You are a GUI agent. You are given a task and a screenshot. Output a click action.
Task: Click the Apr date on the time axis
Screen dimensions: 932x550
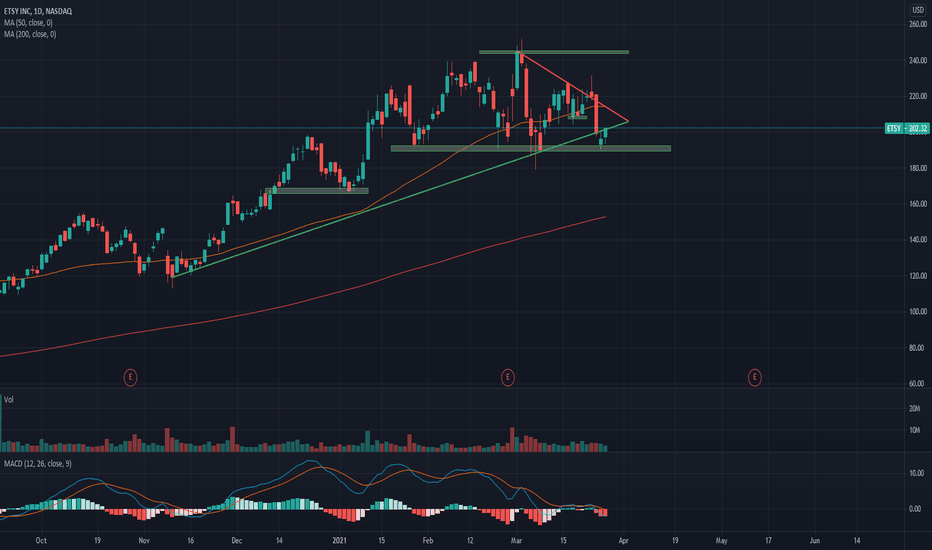pos(624,540)
